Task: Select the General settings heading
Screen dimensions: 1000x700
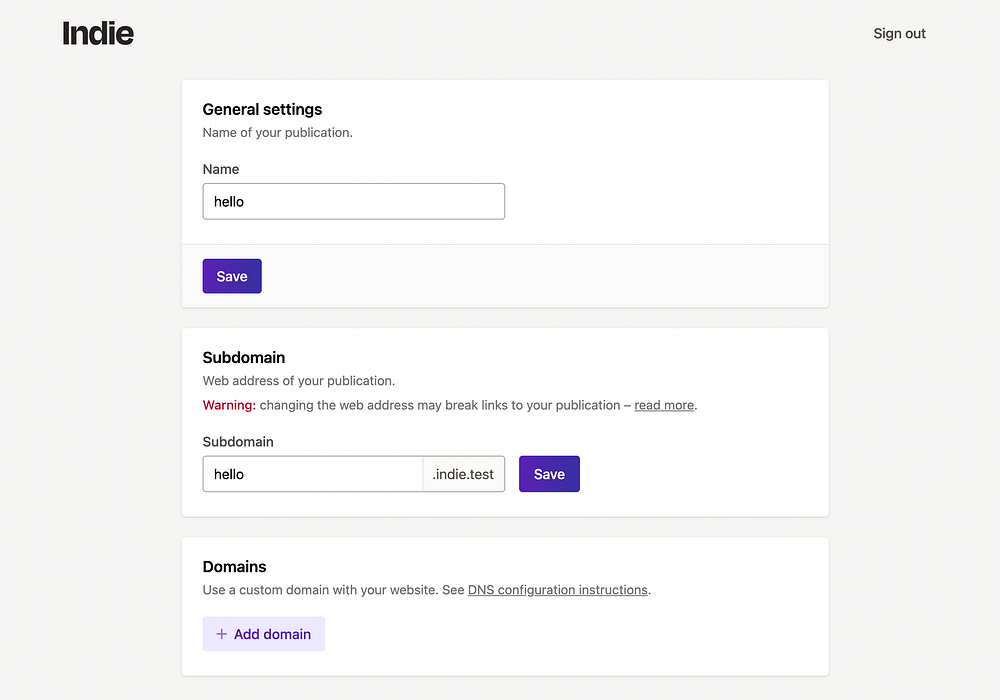Action: pos(262,109)
